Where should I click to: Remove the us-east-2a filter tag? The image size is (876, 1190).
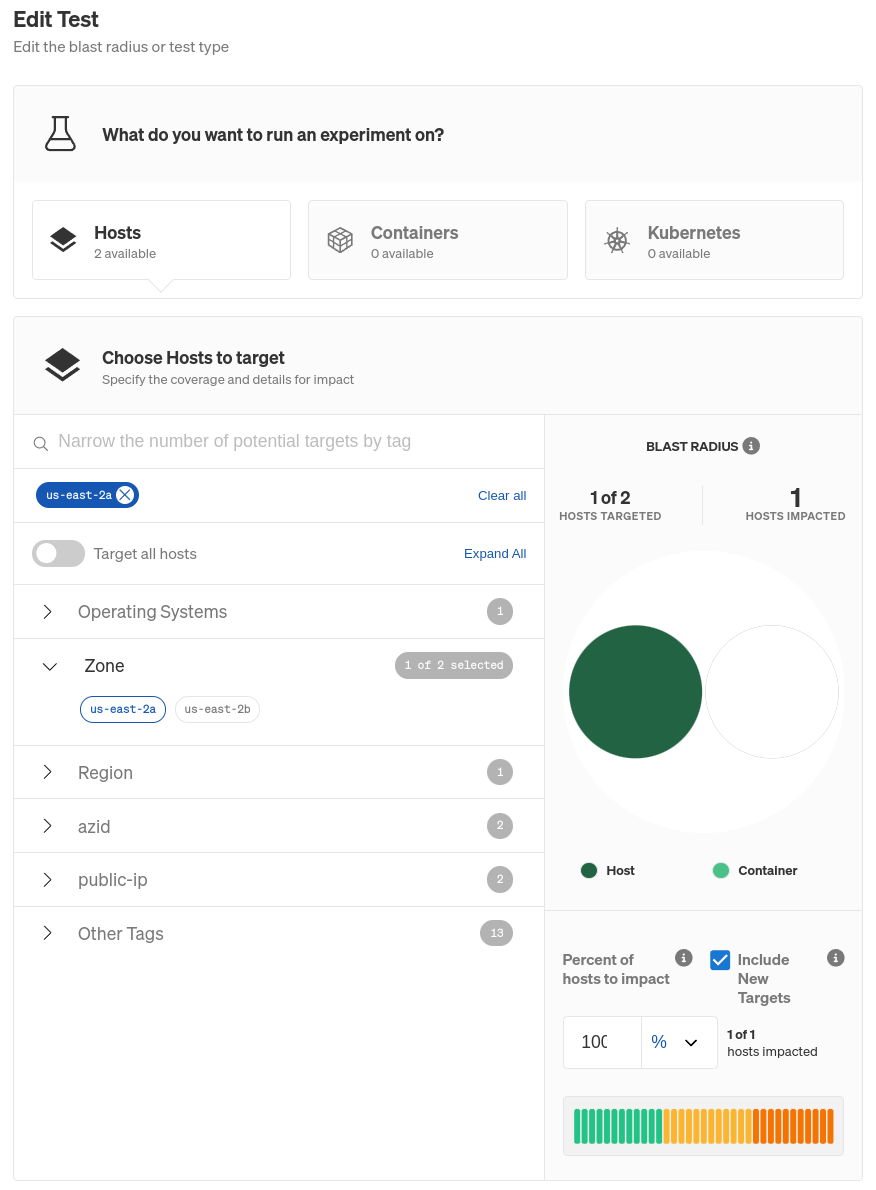pos(124,495)
